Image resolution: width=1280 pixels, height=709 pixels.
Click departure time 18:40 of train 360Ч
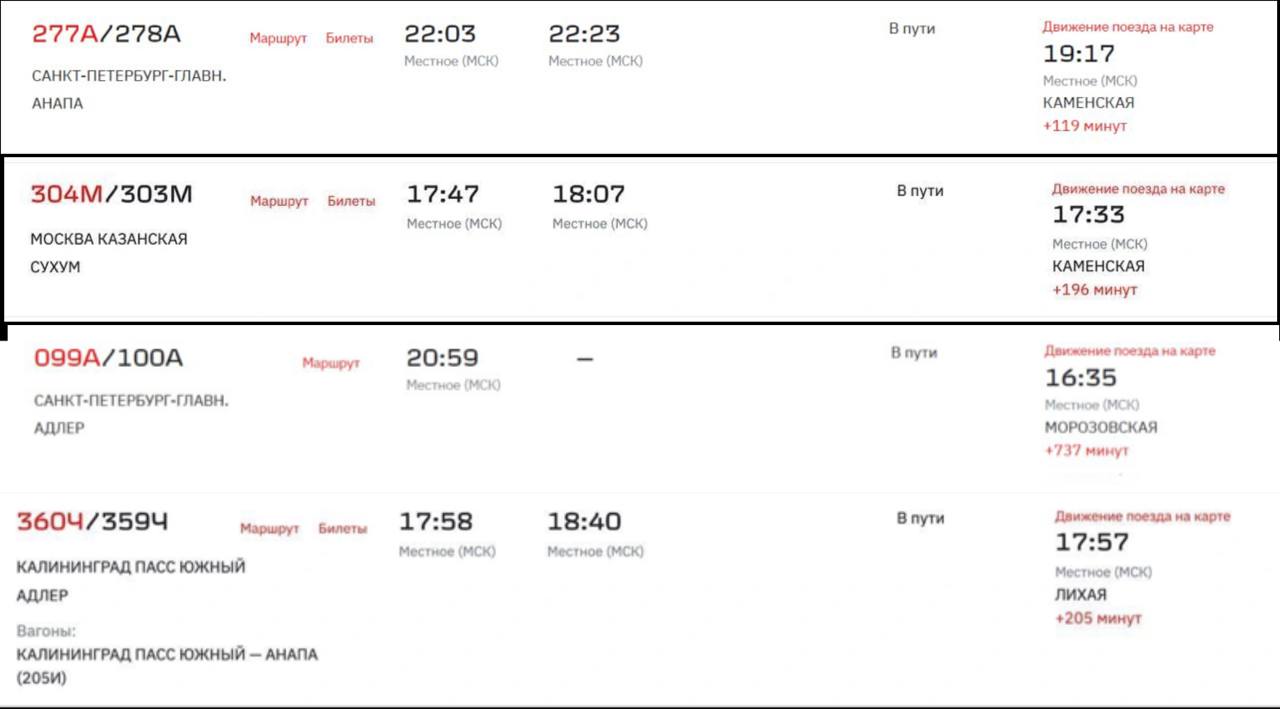point(584,522)
